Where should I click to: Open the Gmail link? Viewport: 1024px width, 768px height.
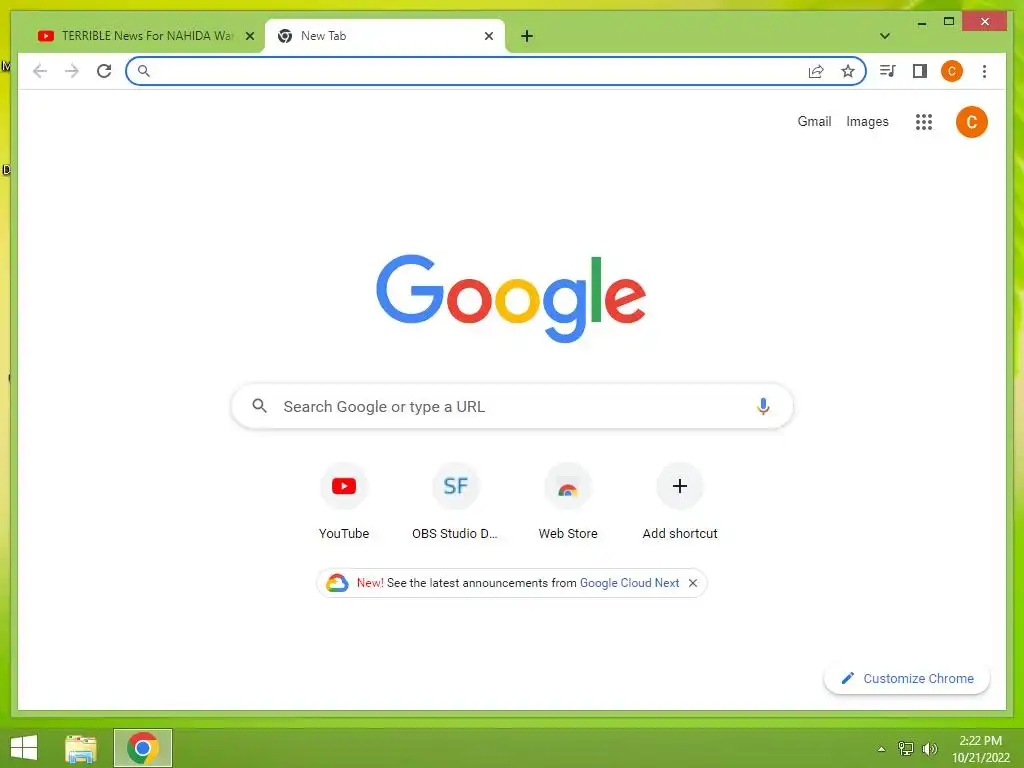click(x=814, y=121)
